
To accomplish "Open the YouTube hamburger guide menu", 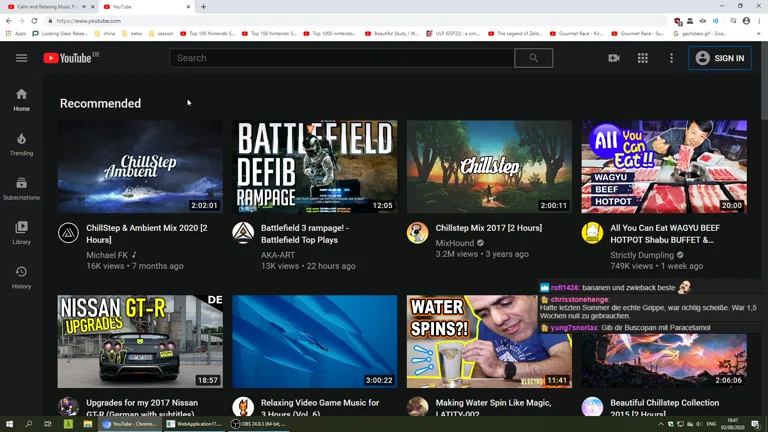I will tap(21, 58).
